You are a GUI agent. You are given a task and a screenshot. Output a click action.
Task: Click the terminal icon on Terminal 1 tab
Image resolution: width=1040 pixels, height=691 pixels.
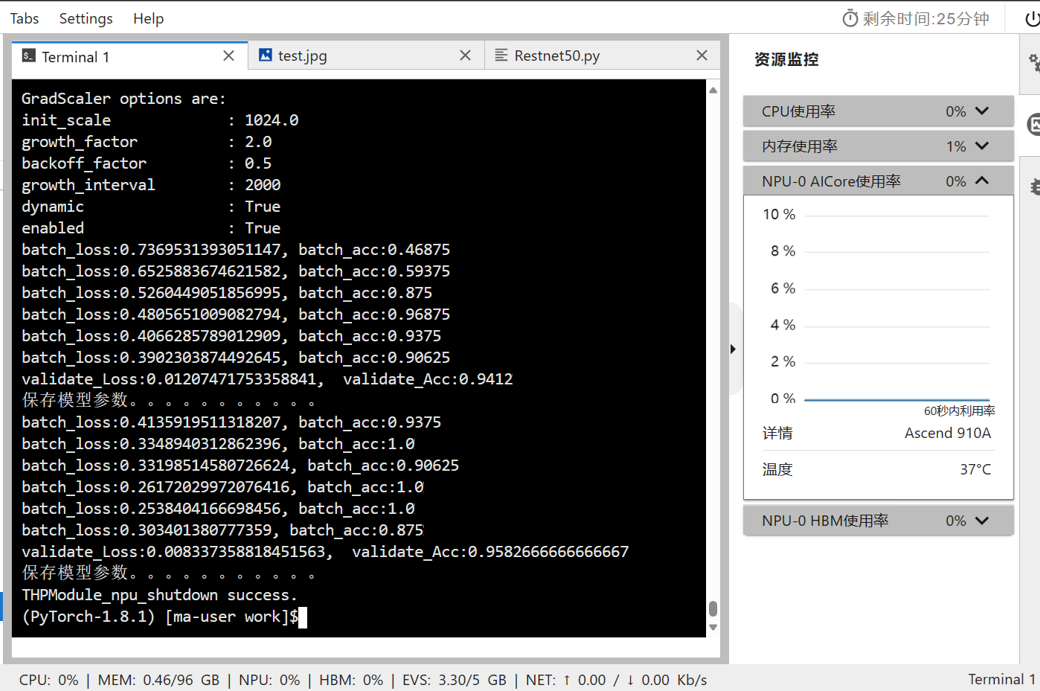(x=29, y=56)
